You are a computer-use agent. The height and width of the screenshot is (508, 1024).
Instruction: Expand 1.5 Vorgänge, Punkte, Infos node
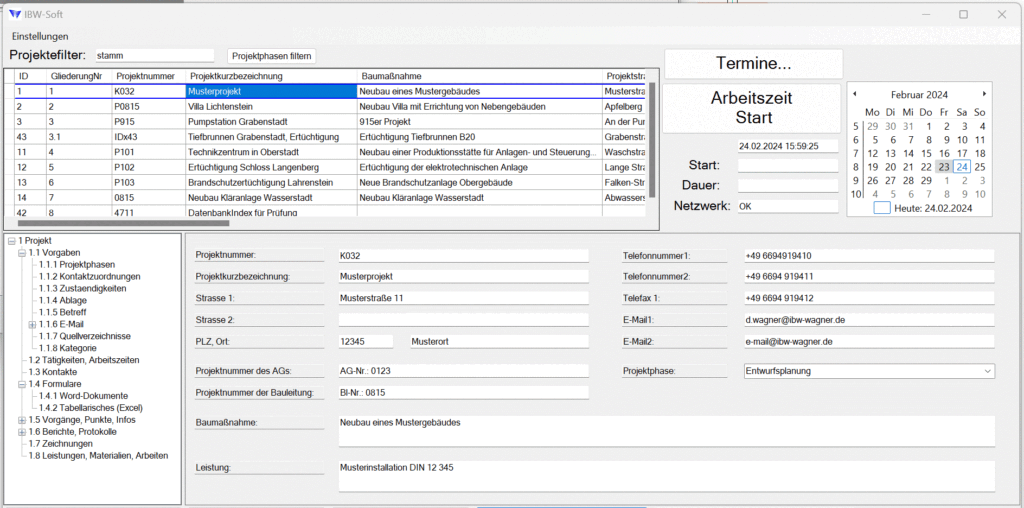[x=22, y=420]
